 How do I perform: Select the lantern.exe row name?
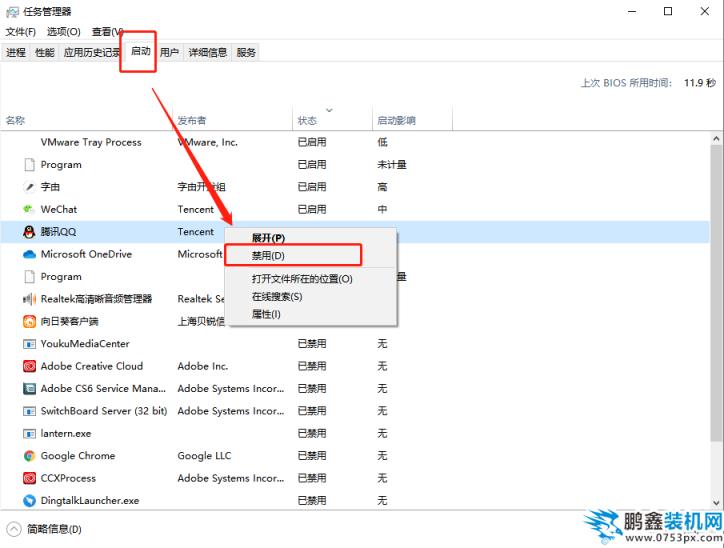click(66, 434)
